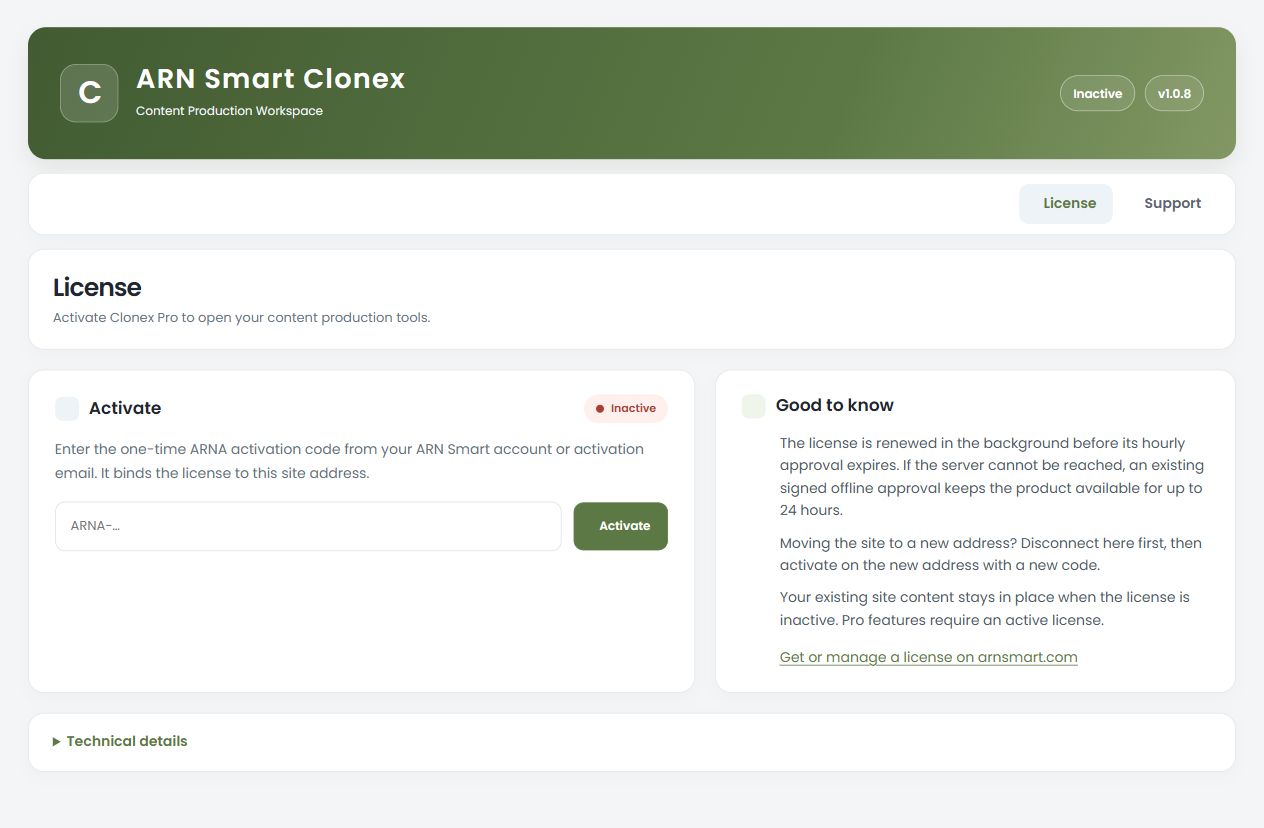Click the green Activate button
This screenshot has width=1264, height=828.
(620, 526)
